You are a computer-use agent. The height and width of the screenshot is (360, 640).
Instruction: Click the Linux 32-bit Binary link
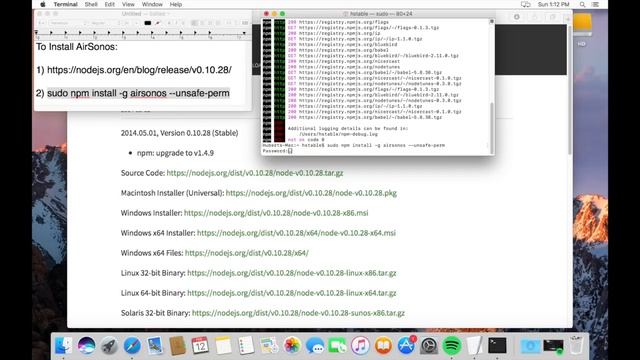[x=291, y=273]
